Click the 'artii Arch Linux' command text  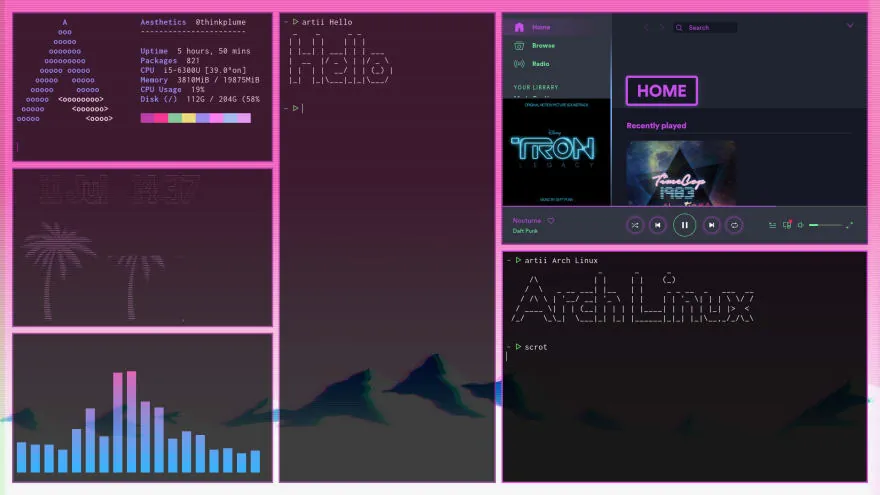coord(561,260)
